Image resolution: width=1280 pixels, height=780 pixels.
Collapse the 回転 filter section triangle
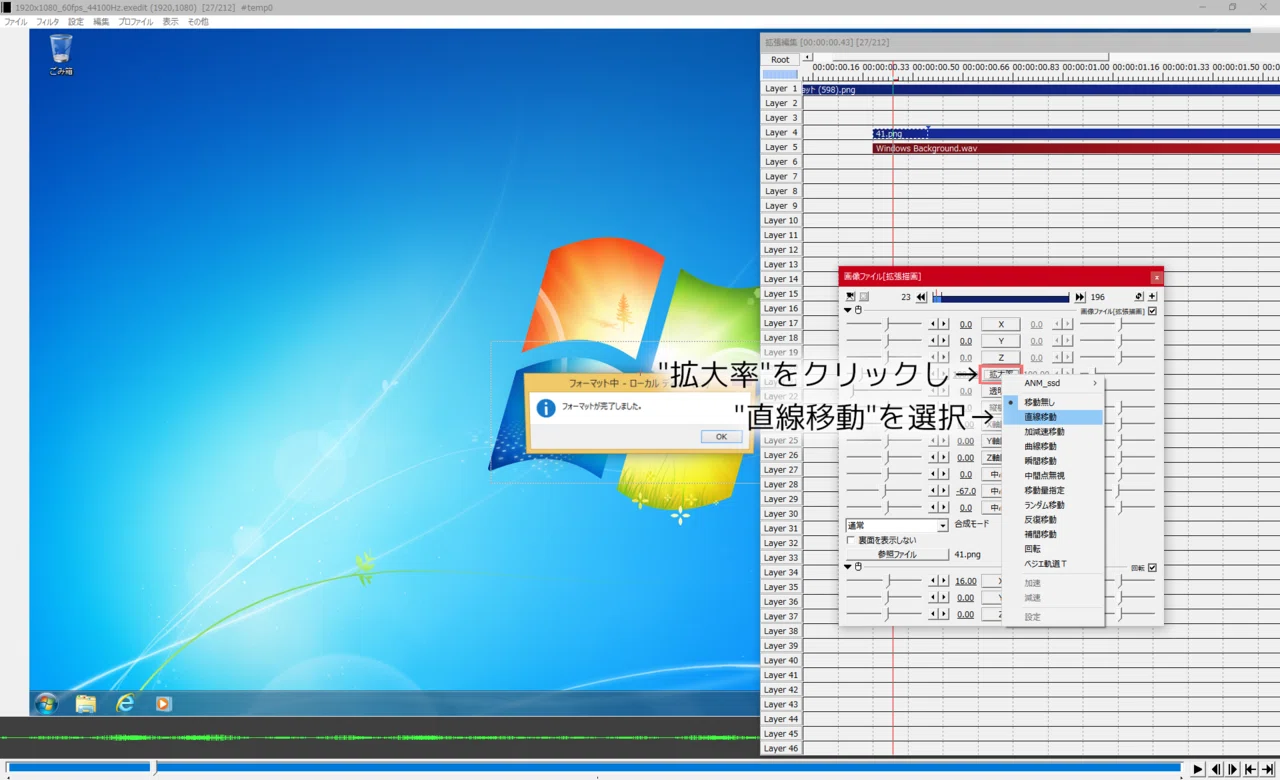pyautogui.click(x=848, y=567)
